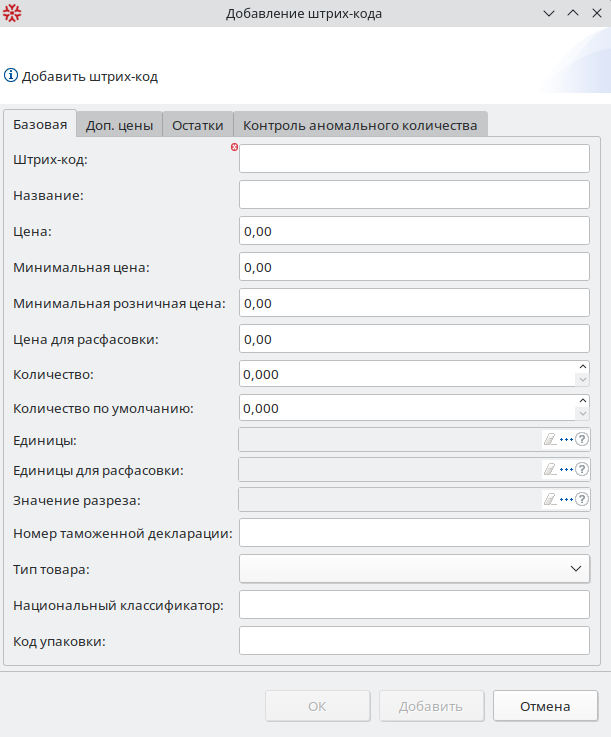The height and width of the screenshot is (737, 611).
Task: Increase Количество по умолчанию with the up arrow
Action: pos(582,402)
